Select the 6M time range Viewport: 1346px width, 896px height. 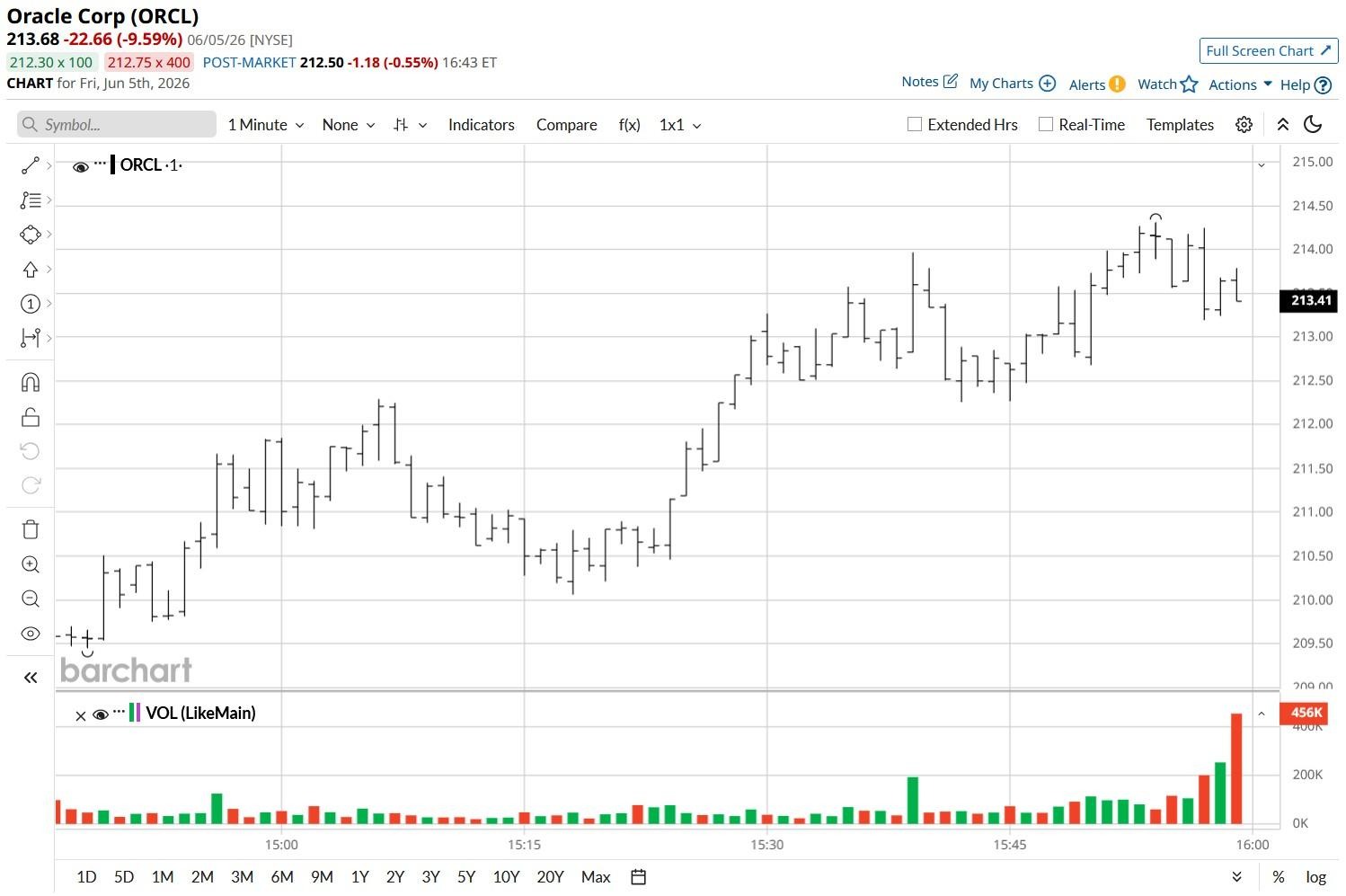(x=282, y=877)
